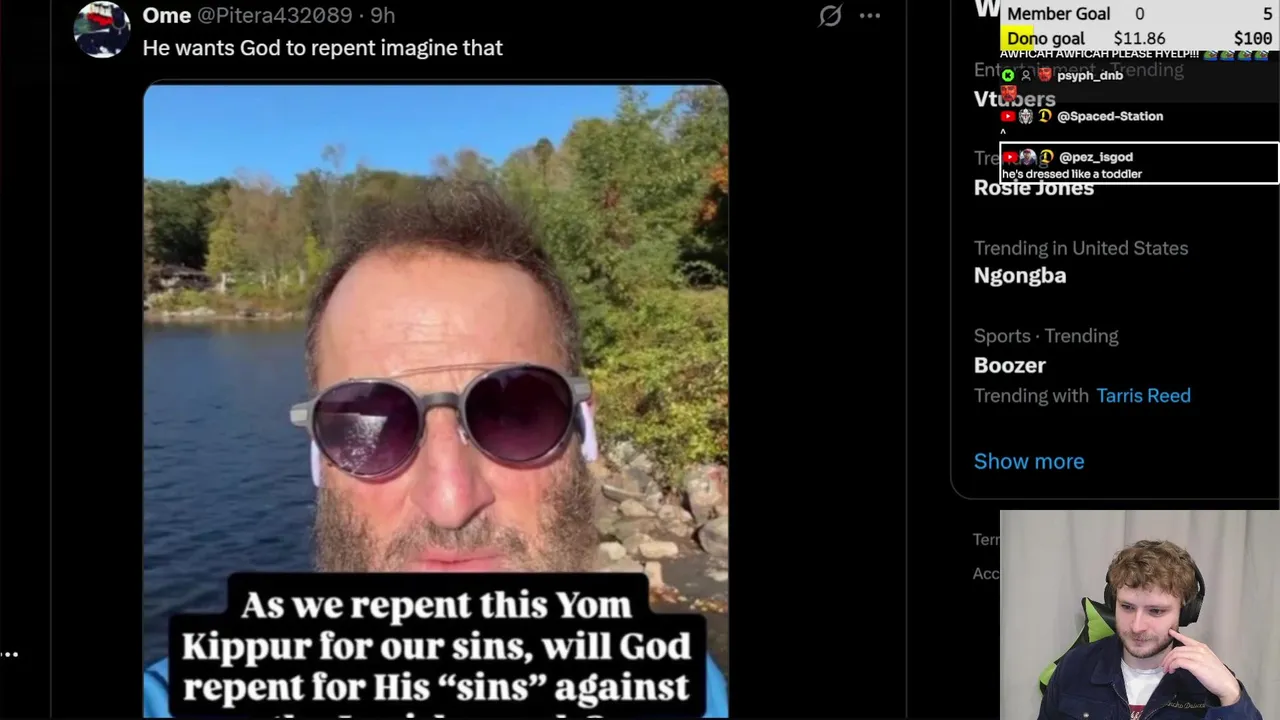The image size is (1280, 720).
Task: Select the Boozer sports trend
Action: (1010, 365)
